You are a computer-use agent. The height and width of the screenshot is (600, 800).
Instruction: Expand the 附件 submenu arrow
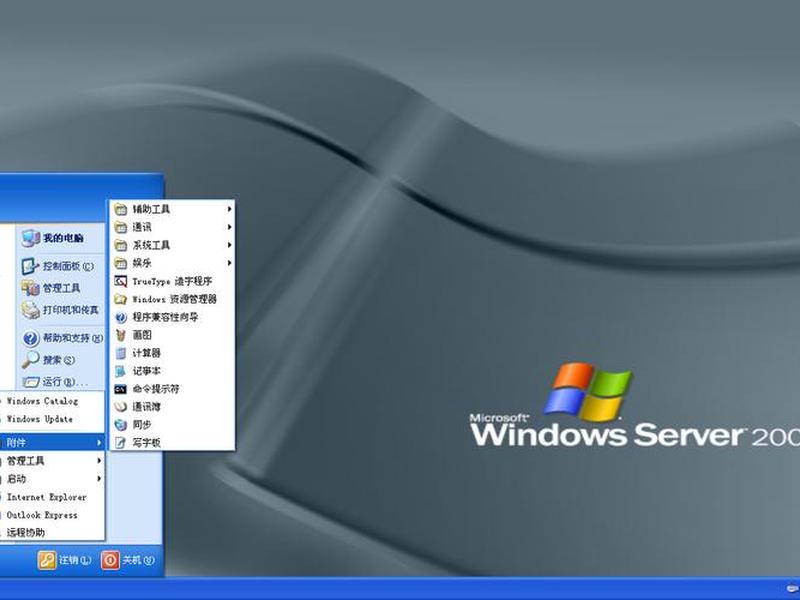99,443
